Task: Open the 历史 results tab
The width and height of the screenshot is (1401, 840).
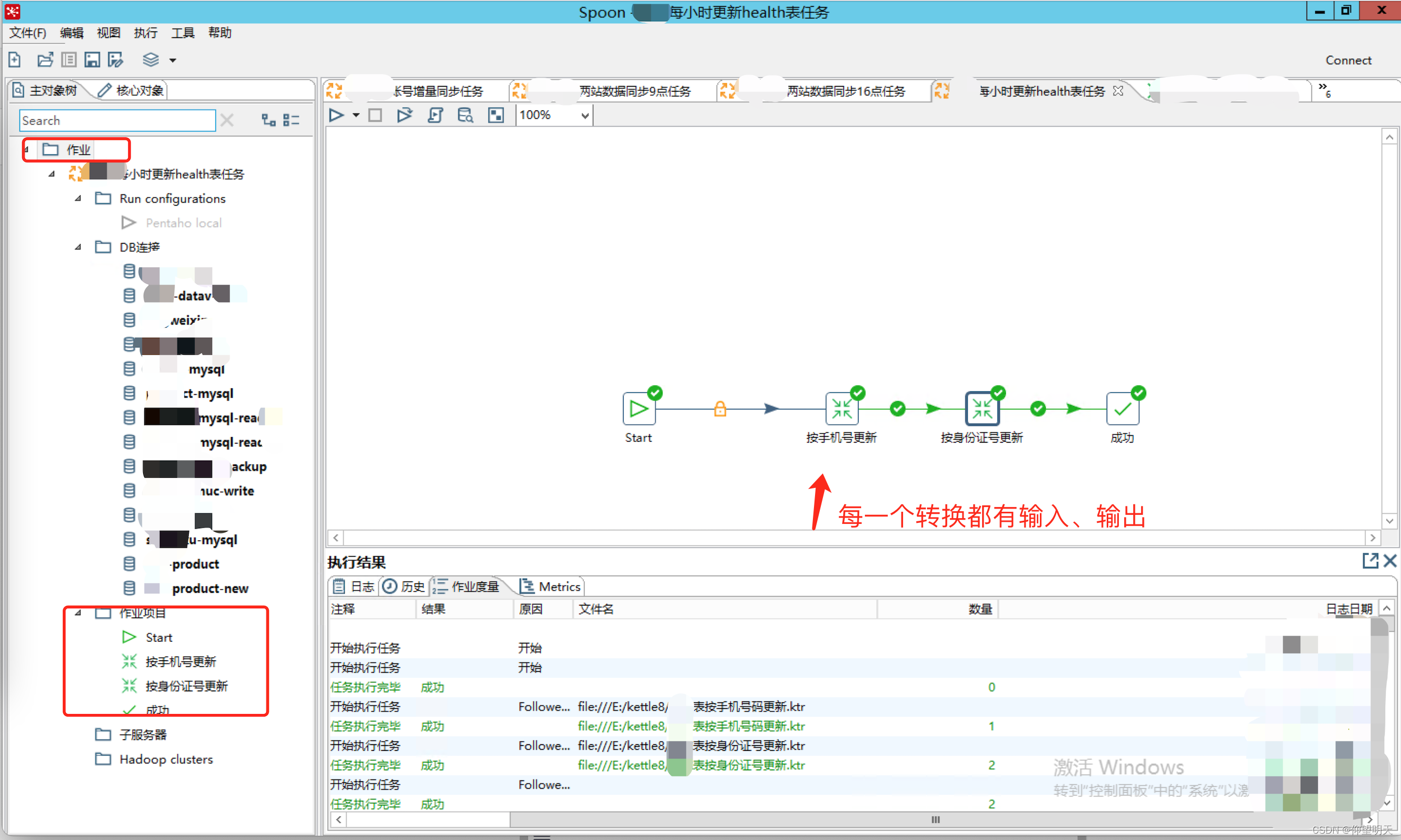Action: click(x=404, y=587)
